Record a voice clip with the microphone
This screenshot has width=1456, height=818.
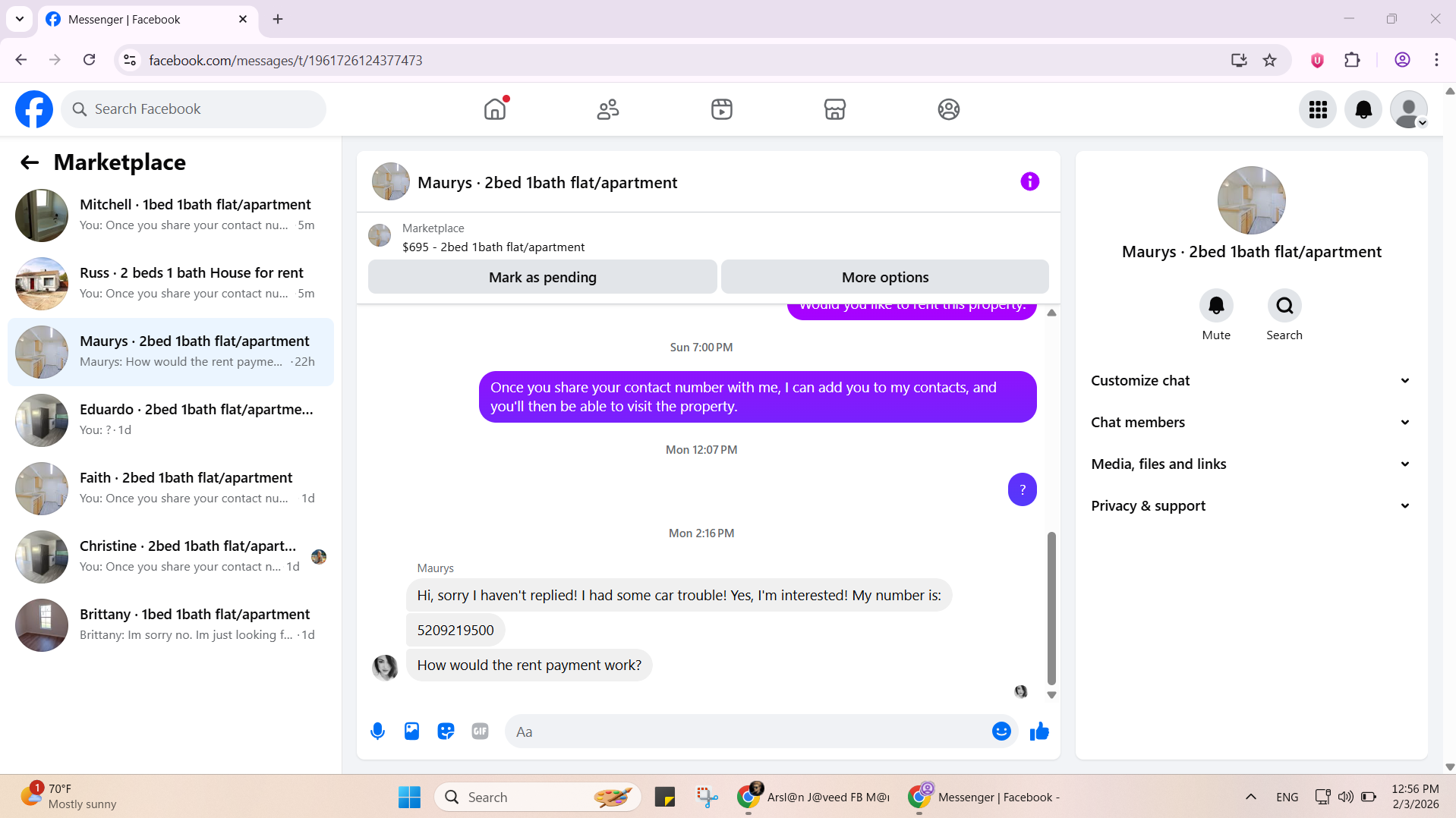(x=377, y=731)
